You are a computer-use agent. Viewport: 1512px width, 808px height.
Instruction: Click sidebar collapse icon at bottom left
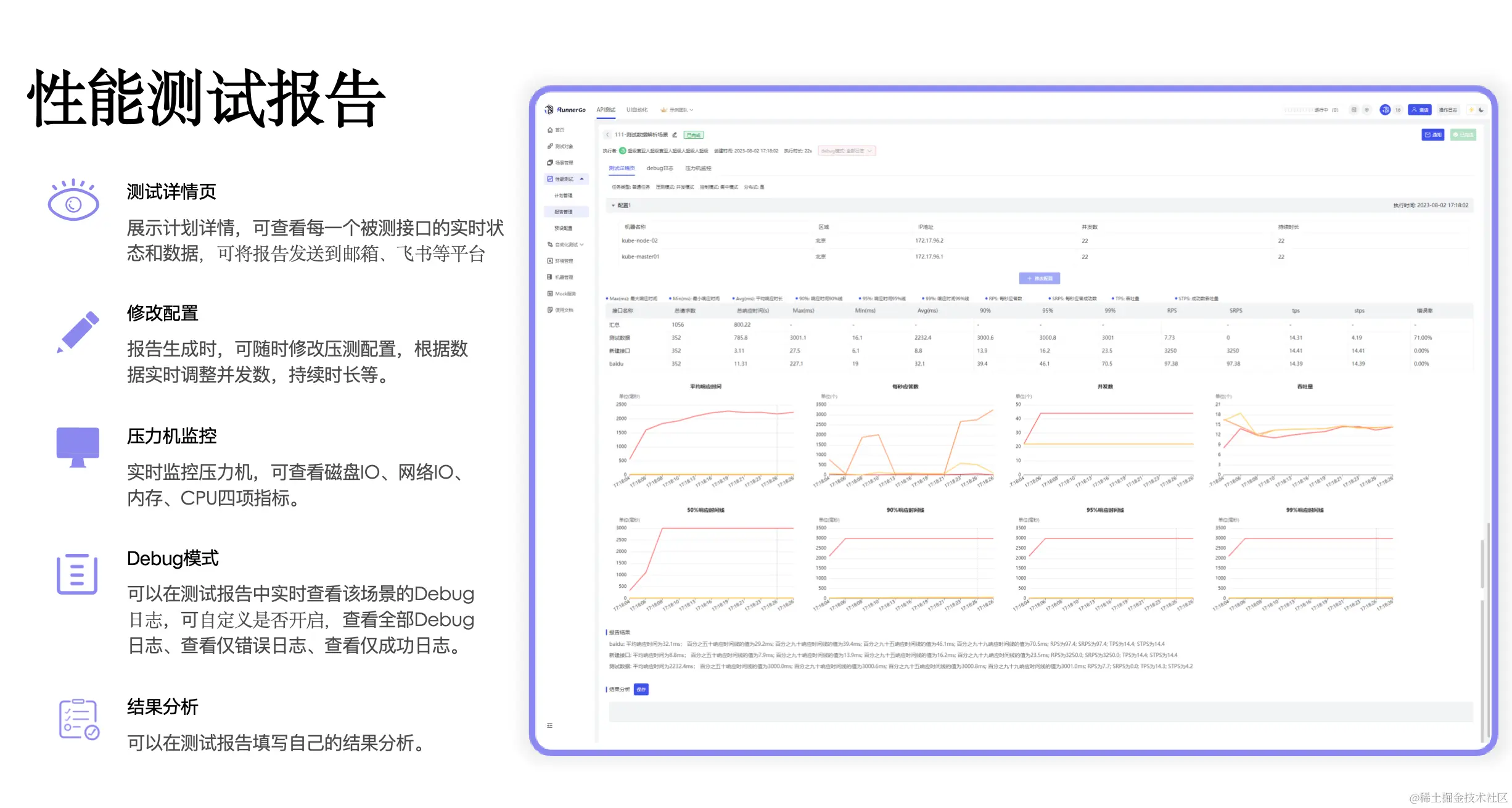click(x=549, y=725)
